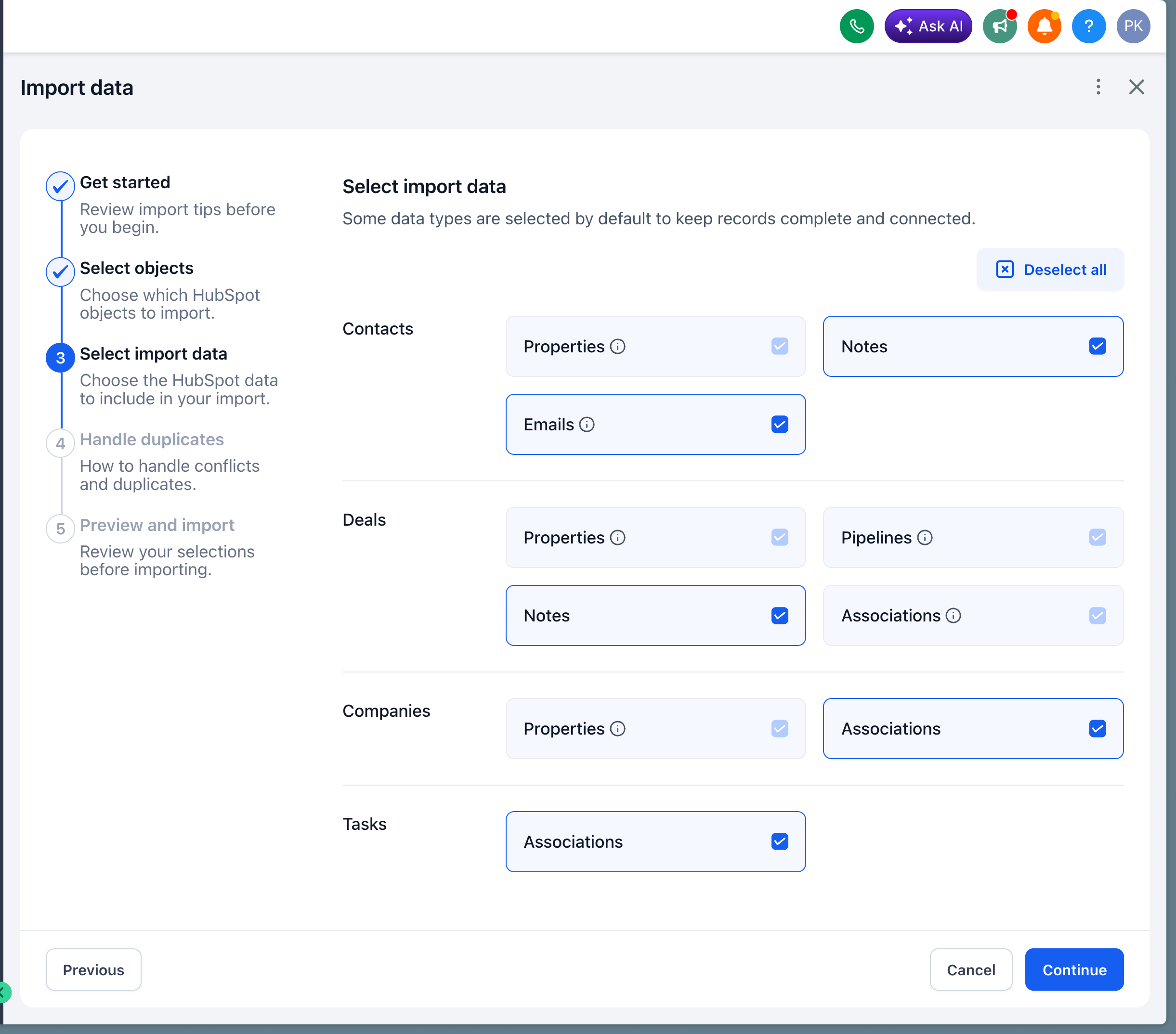The height and width of the screenshot is (1034, 1176).
Task: Click the Previous button
Action: [x=93, y=969]
